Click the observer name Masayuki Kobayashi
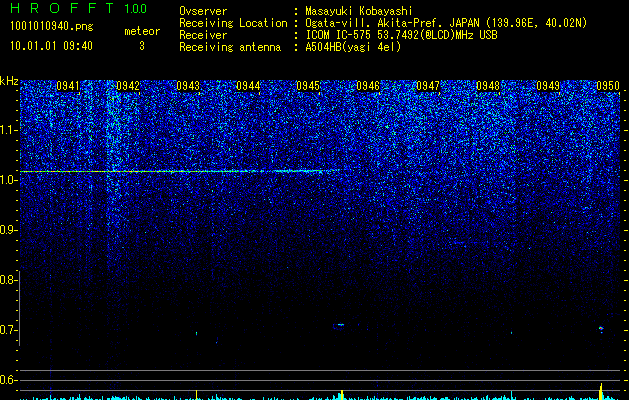This screenshot has height=400, width=629. 359,11
